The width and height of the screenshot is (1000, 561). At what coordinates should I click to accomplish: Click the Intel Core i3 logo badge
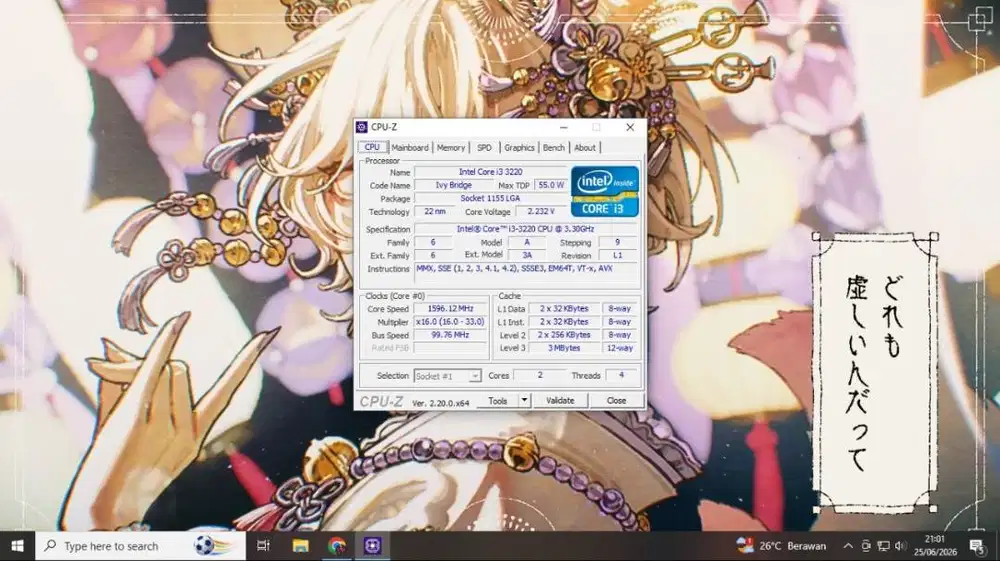[x=605, y=191]
